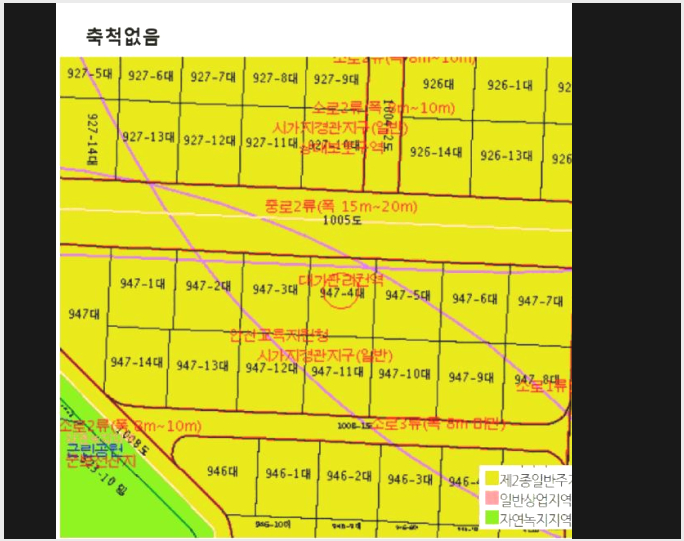Choose the 947-9대 parcel label
Viewport: 684px width, 541px height.
coord(471,377)
